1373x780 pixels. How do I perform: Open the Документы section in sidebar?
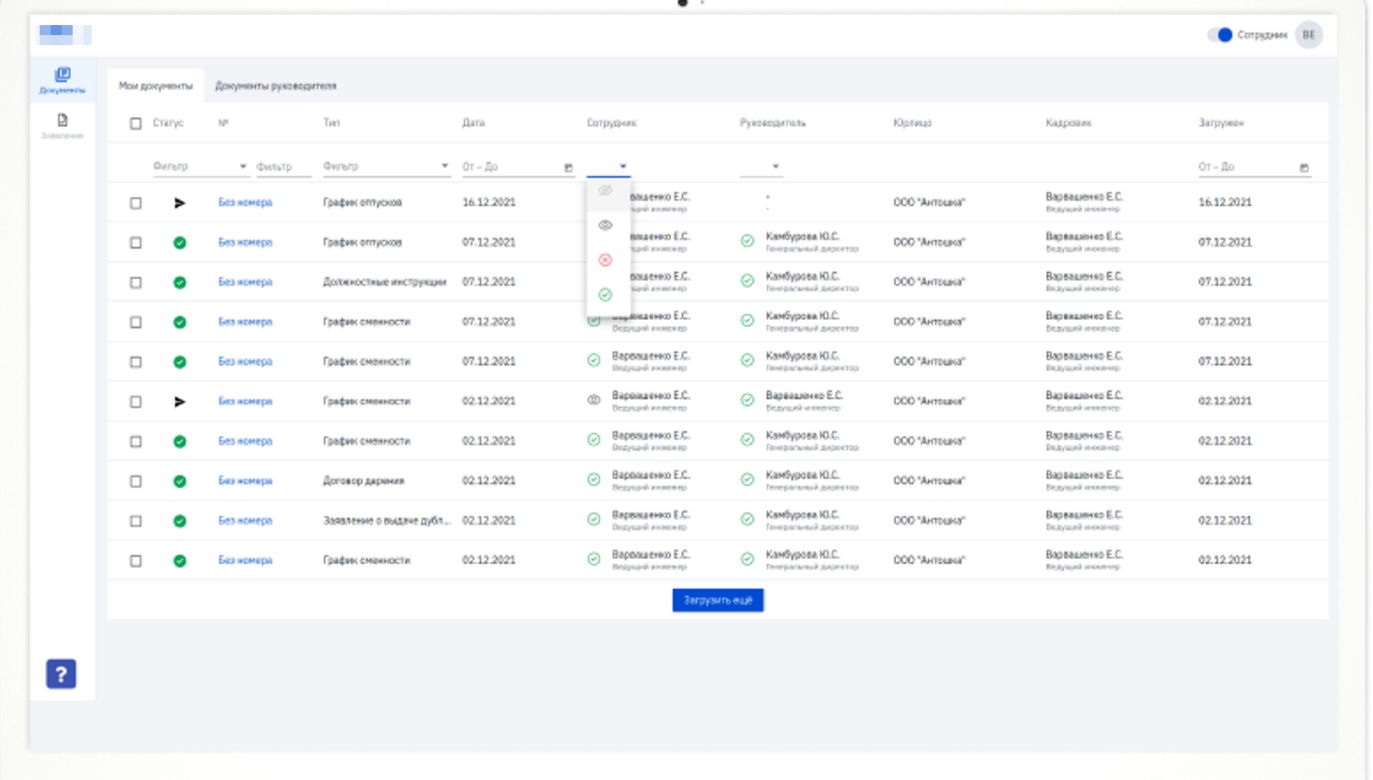[x=62, y=80]
